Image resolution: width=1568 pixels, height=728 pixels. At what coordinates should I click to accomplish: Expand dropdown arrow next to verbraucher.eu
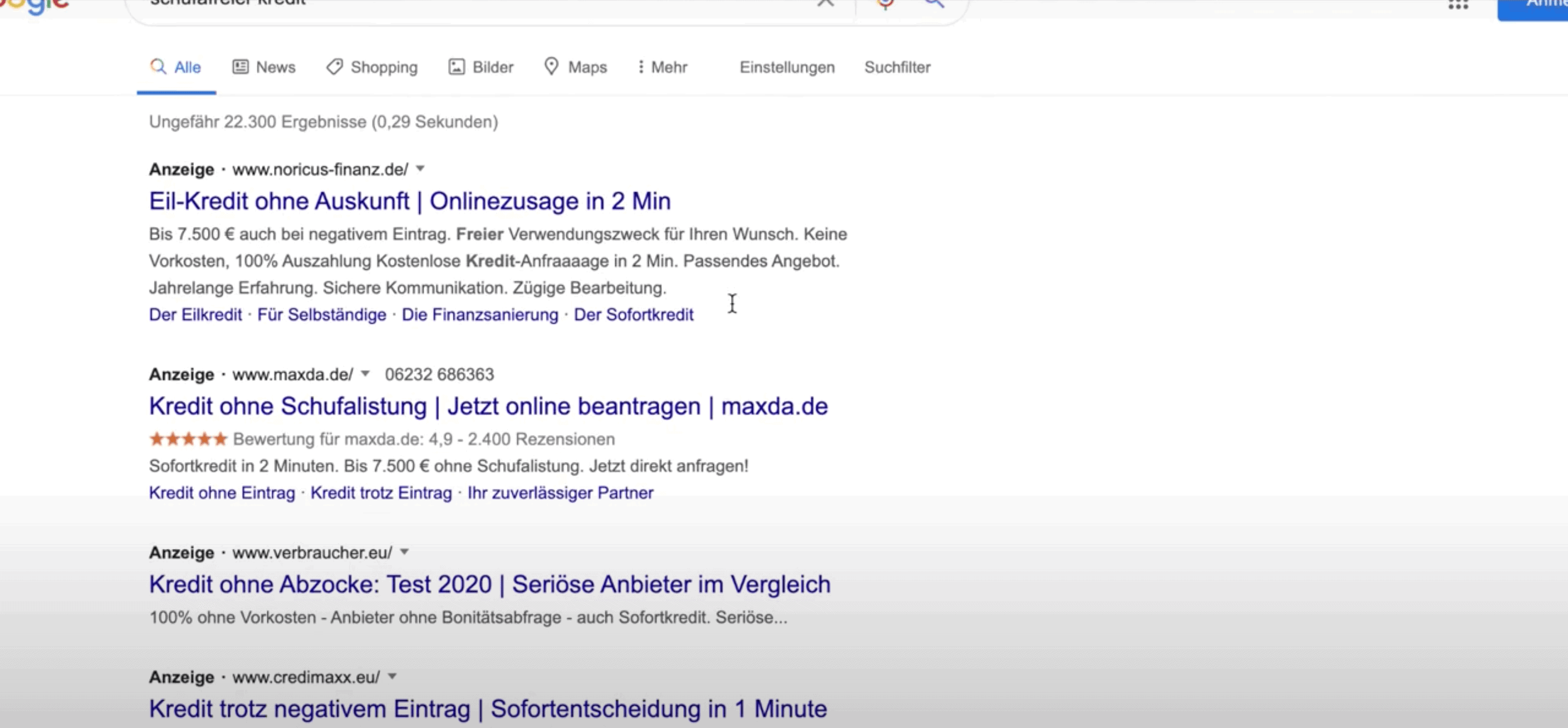pyautogui.click(x=404, y=552)
